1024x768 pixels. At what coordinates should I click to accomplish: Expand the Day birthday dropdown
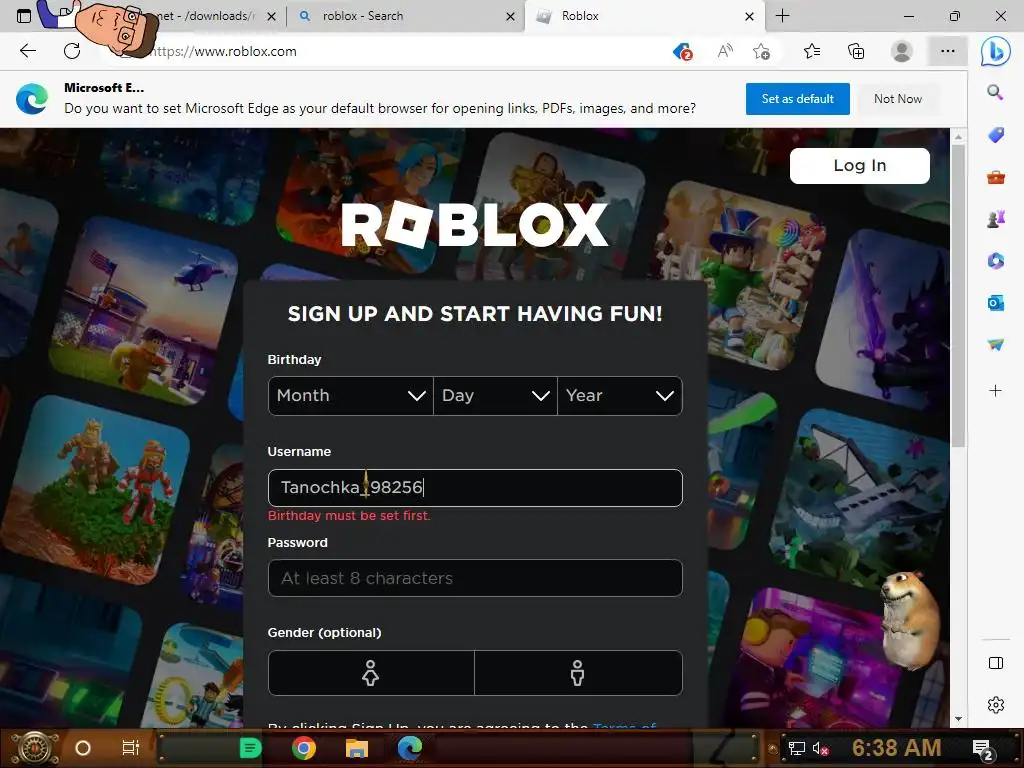(x=495, y=396)
